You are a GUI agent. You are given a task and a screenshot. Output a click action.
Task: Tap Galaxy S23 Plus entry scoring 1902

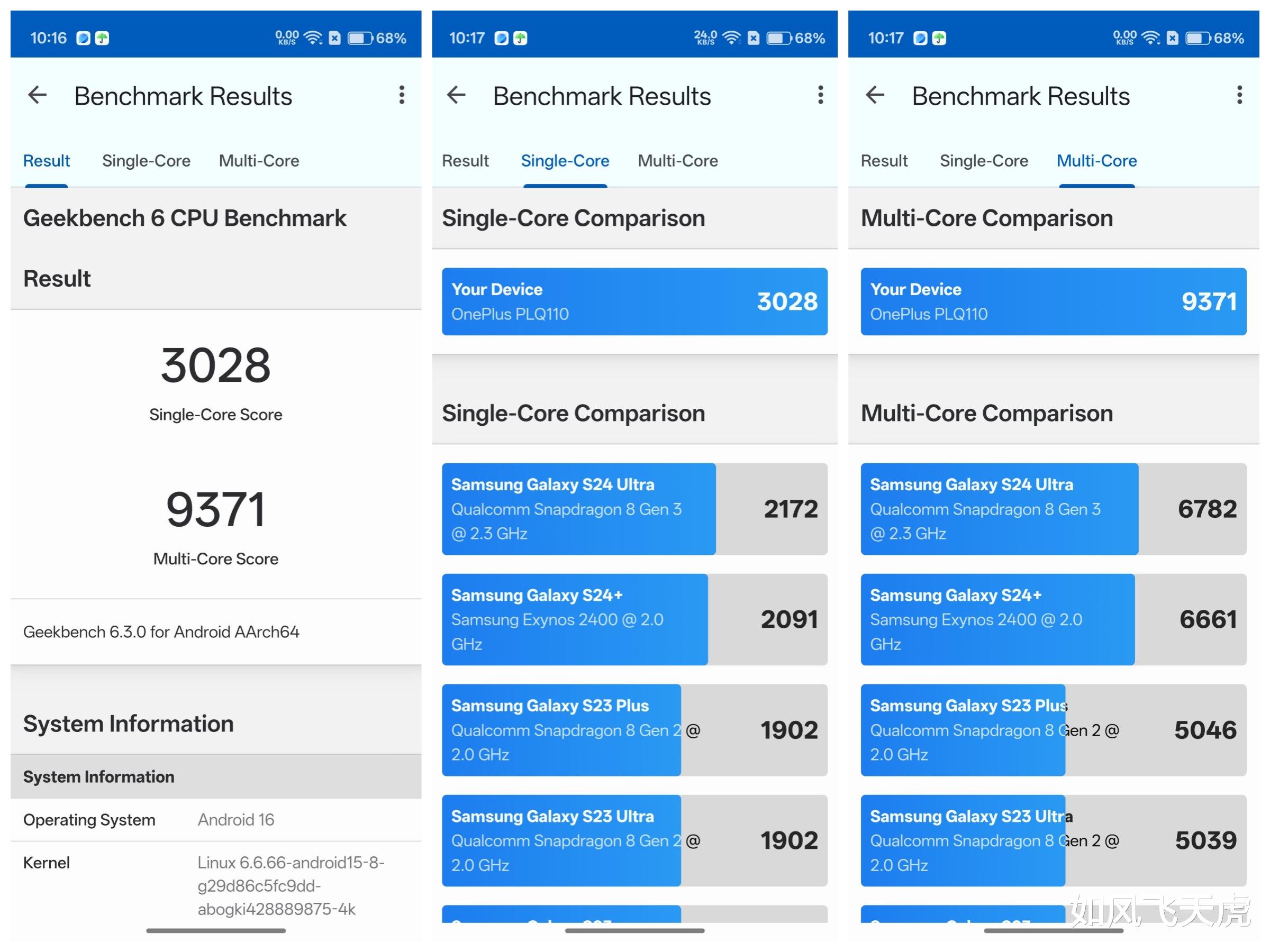click(x=634, y=730)
